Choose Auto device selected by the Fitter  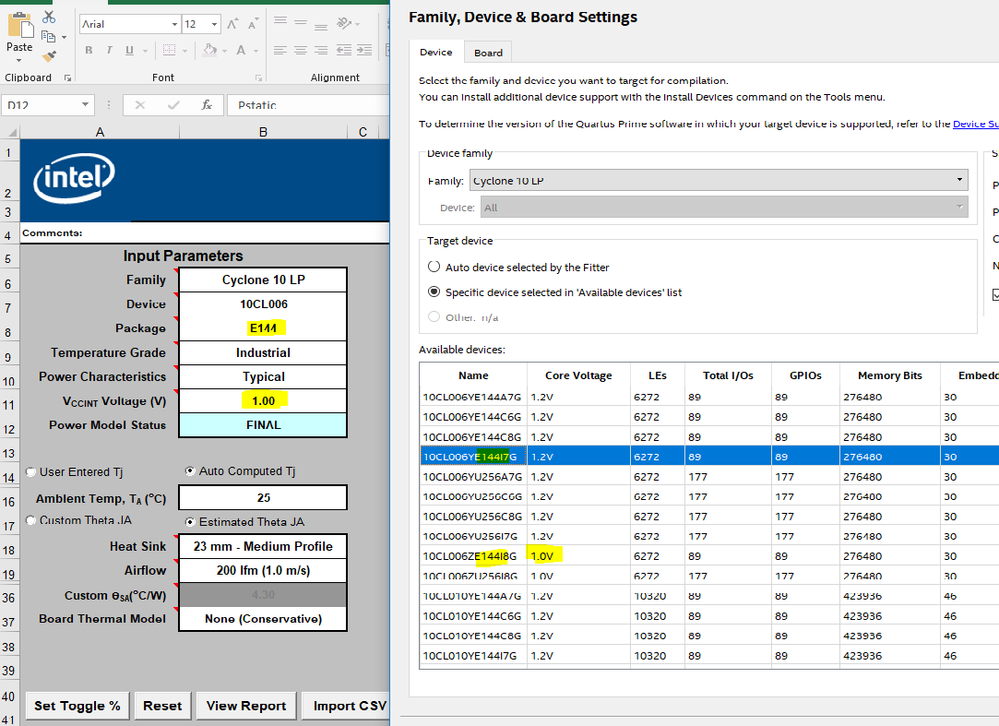(434, 267)
